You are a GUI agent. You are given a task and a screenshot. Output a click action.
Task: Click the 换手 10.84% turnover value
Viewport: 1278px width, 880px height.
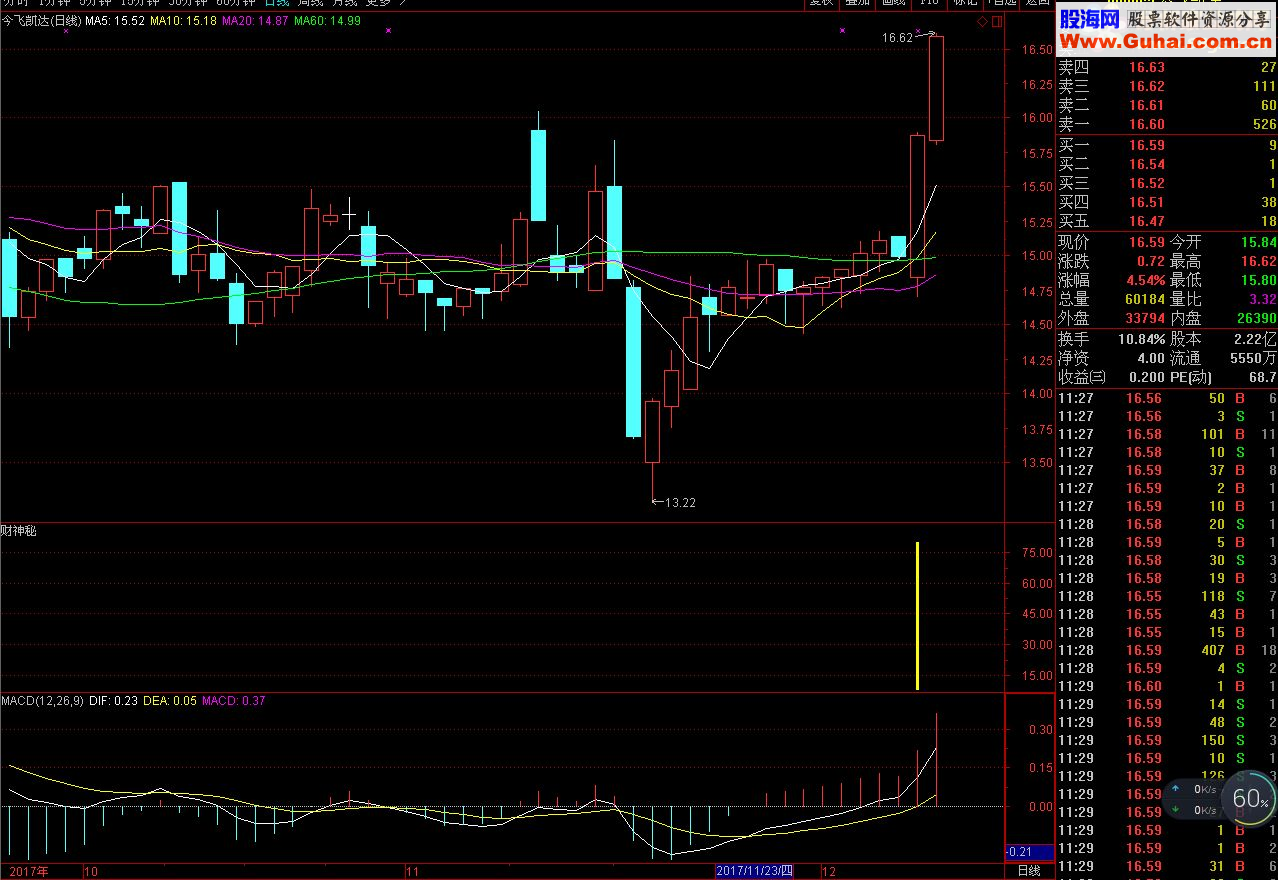pyautogui.click(x=1140, y=339)
